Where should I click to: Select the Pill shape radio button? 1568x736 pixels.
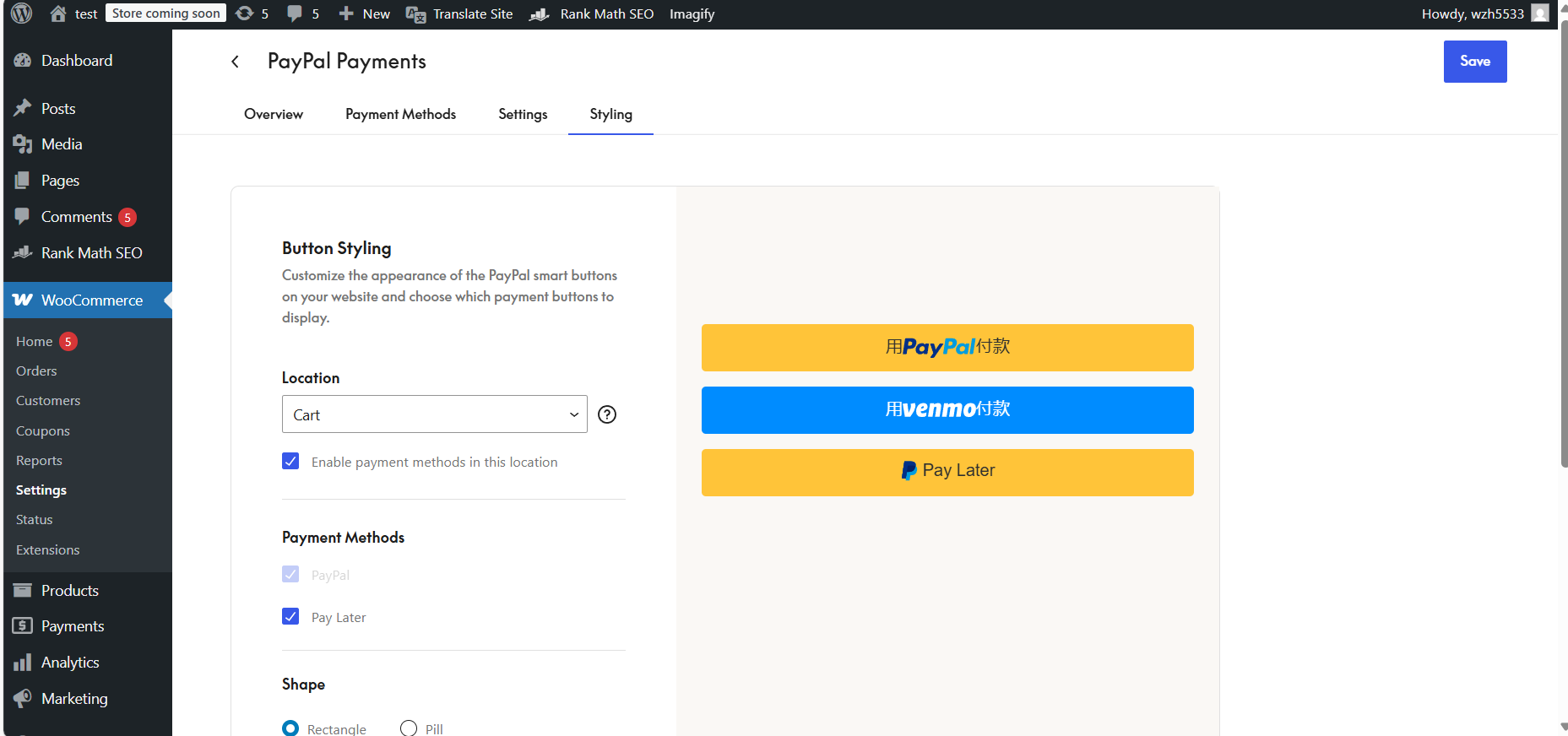[409, 728]
